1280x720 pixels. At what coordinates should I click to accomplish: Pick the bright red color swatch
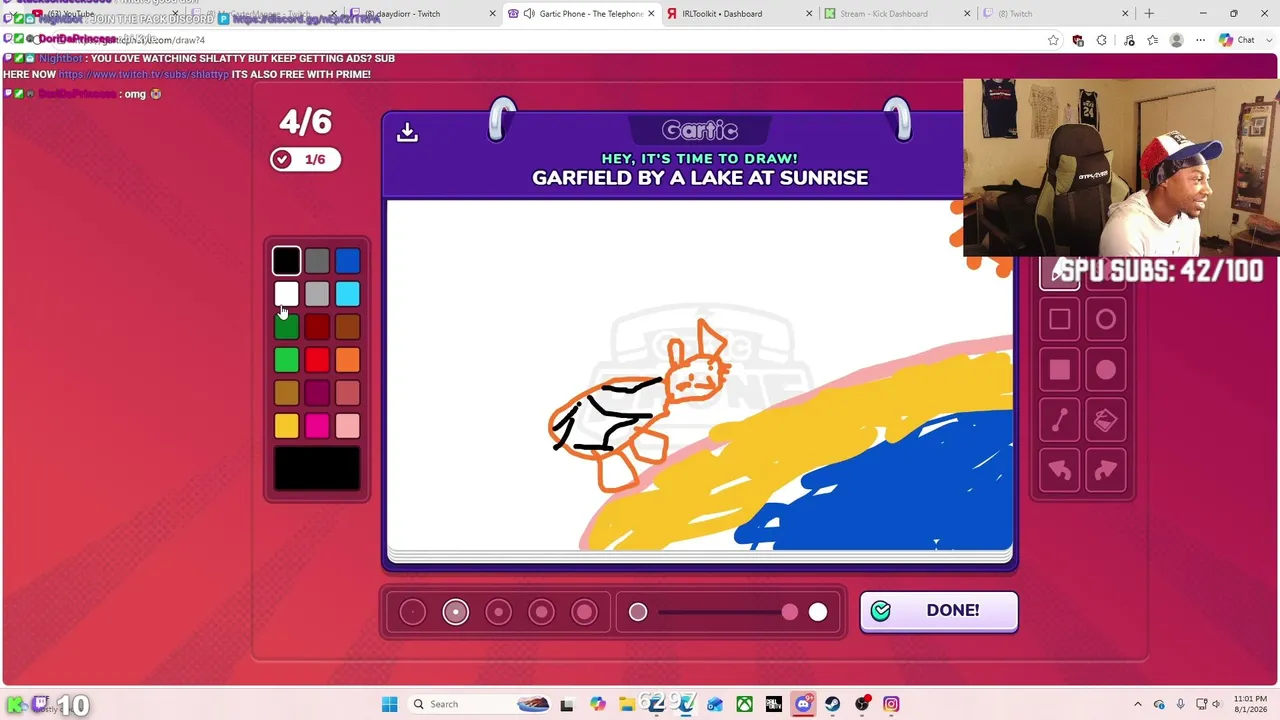(x=317, y=360)
